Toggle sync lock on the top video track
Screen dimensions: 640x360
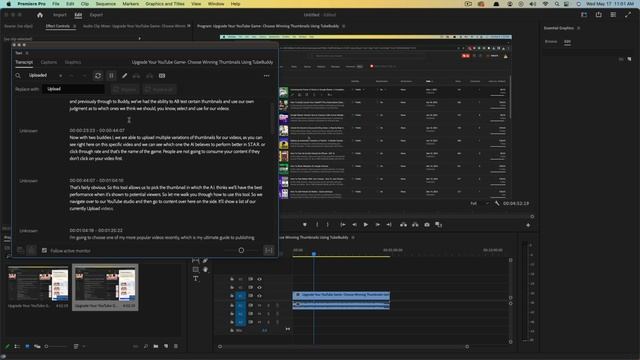(x=250, y=279)
